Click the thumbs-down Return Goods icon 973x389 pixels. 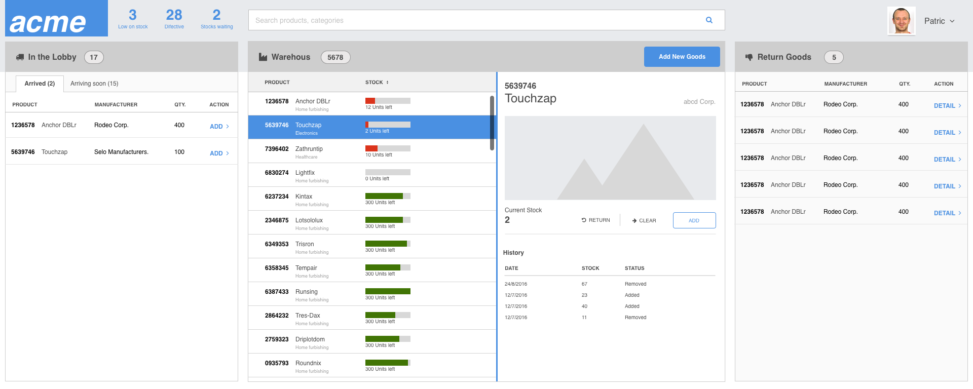click(x=748, y=57)
